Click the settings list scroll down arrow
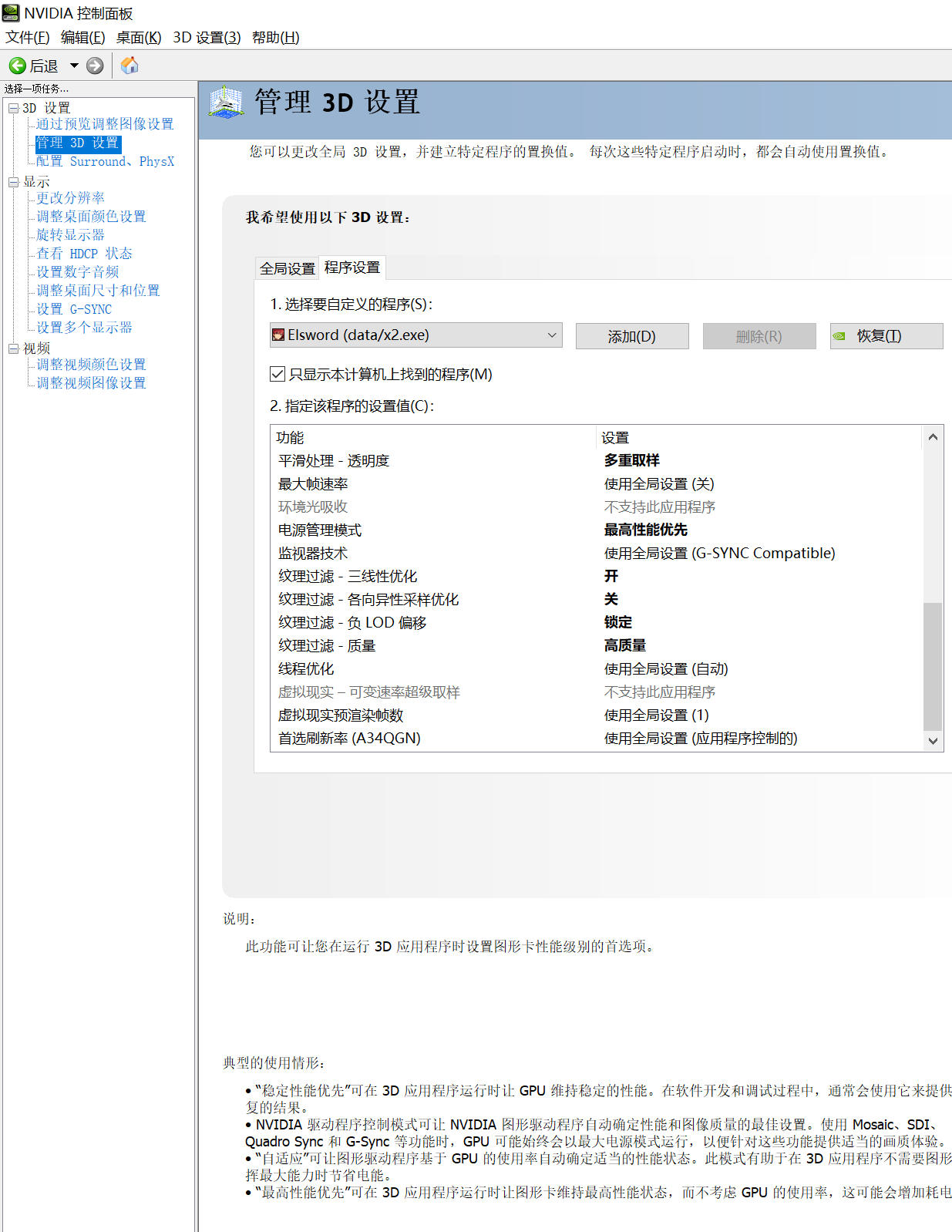Image resolution: width=952 pixels, height=1232 pixels. coord(933,740)
